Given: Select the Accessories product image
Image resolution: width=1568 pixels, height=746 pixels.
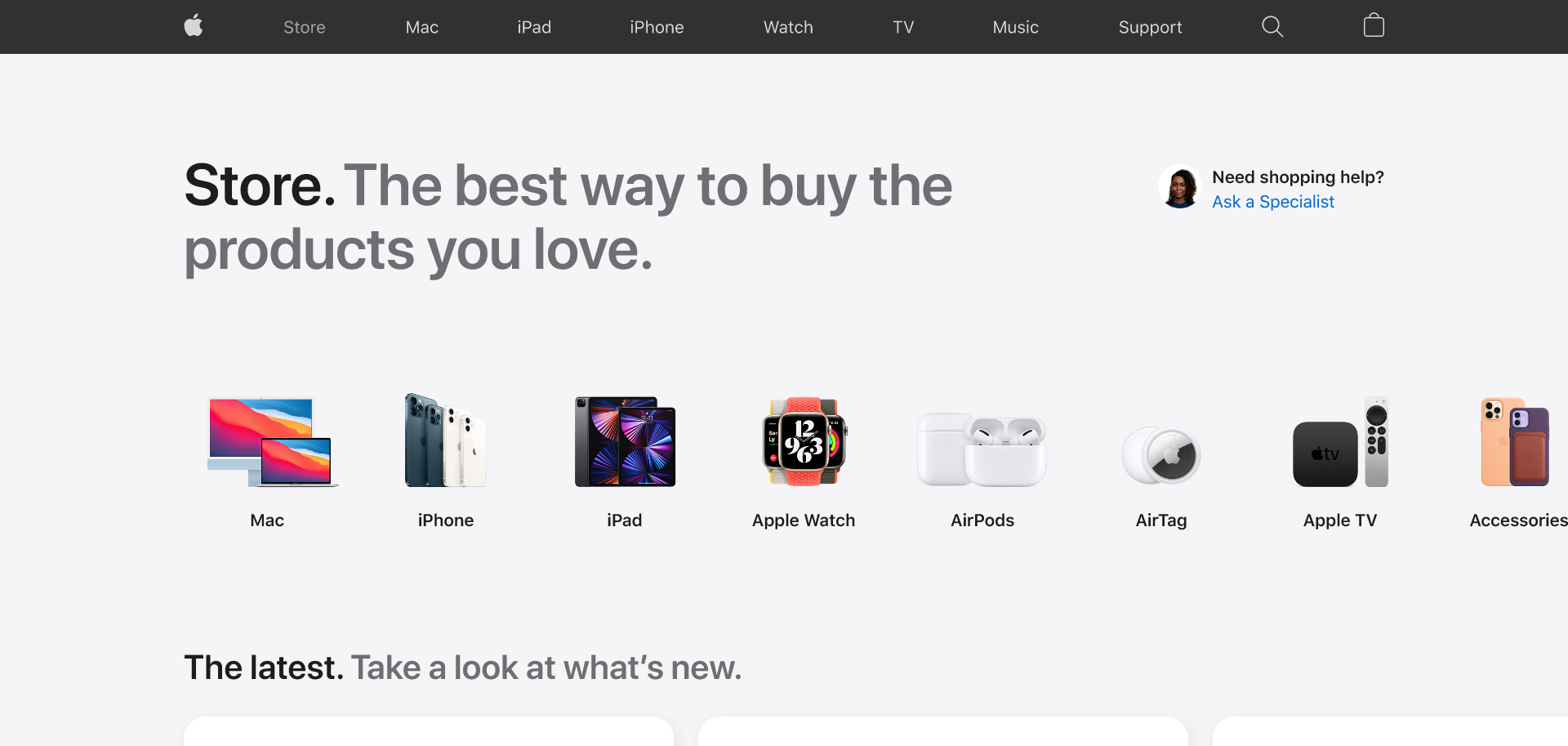Looking at the screenshot, I should [1516, 442].
